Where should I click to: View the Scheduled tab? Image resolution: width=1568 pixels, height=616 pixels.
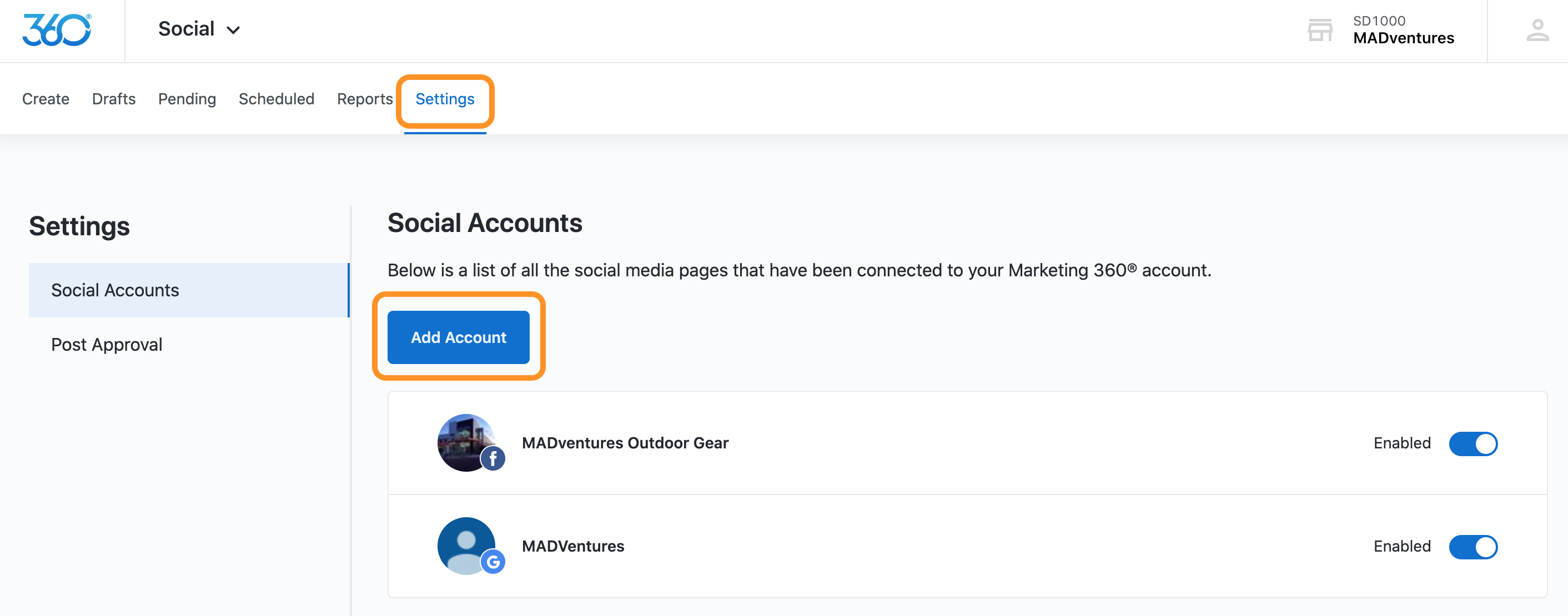[277, 99]
